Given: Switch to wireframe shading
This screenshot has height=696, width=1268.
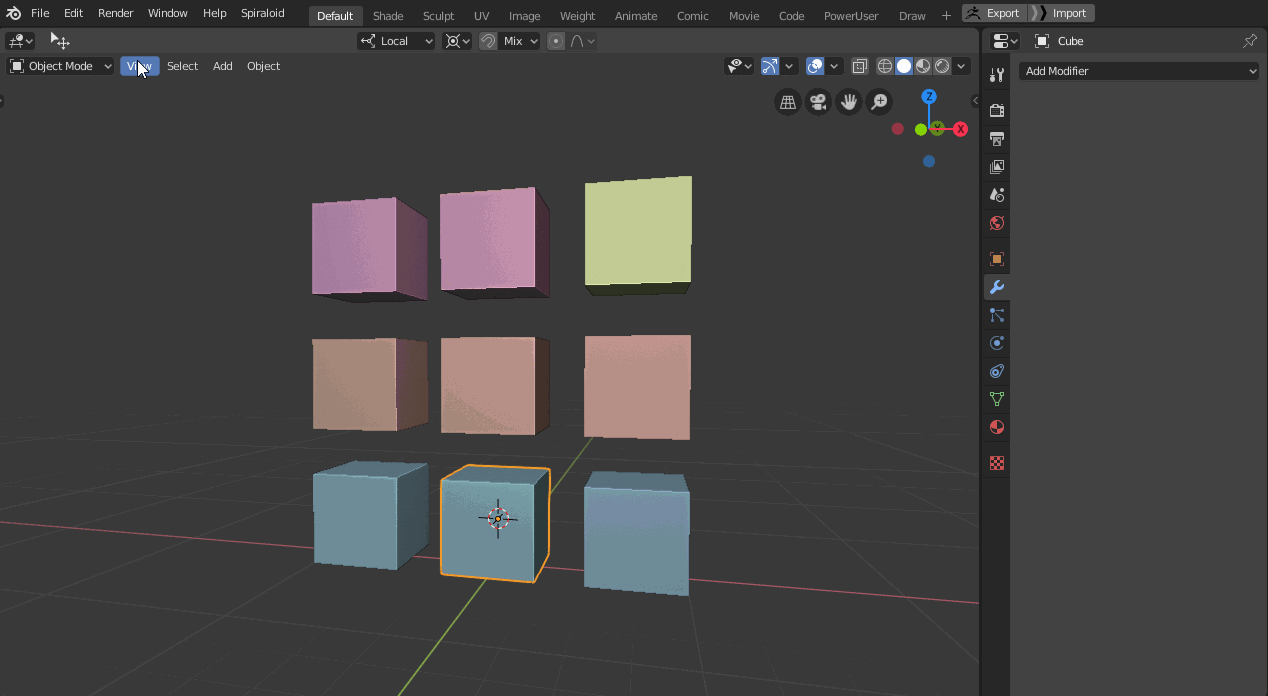Looking at the screenshot, I should (885, 66).
